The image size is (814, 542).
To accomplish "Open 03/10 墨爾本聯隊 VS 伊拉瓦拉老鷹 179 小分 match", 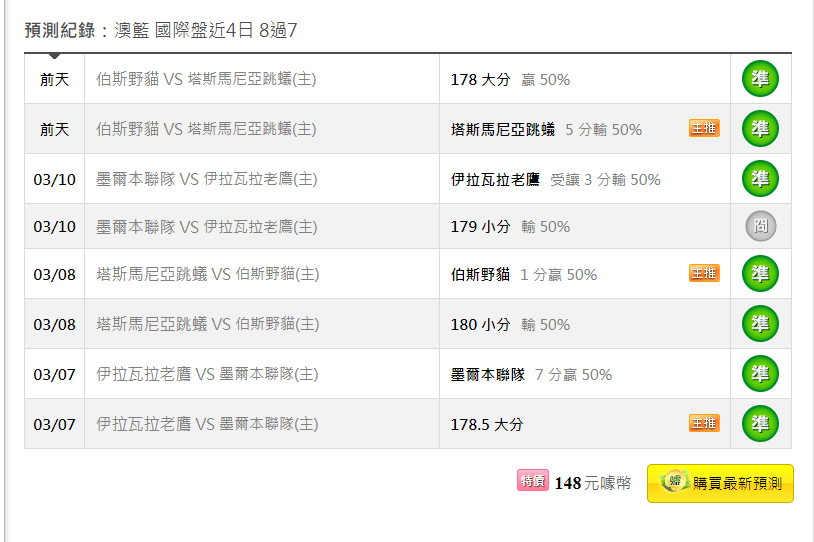I will pyautogui.click(x=207, y=227).
